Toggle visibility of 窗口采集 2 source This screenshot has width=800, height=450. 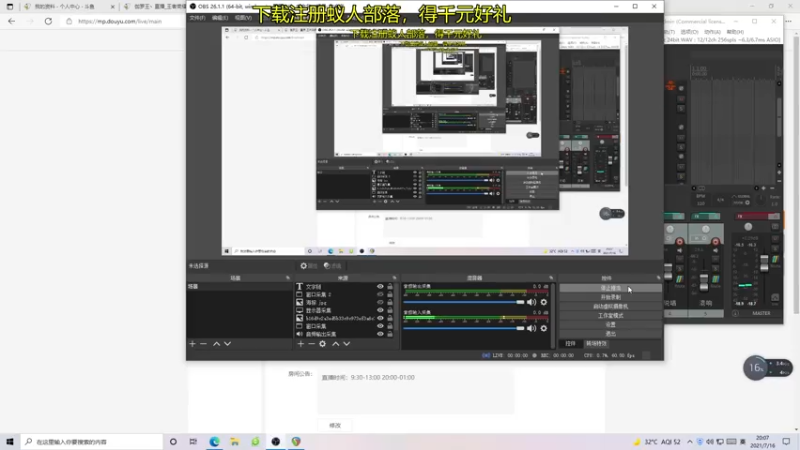(380, 294)
